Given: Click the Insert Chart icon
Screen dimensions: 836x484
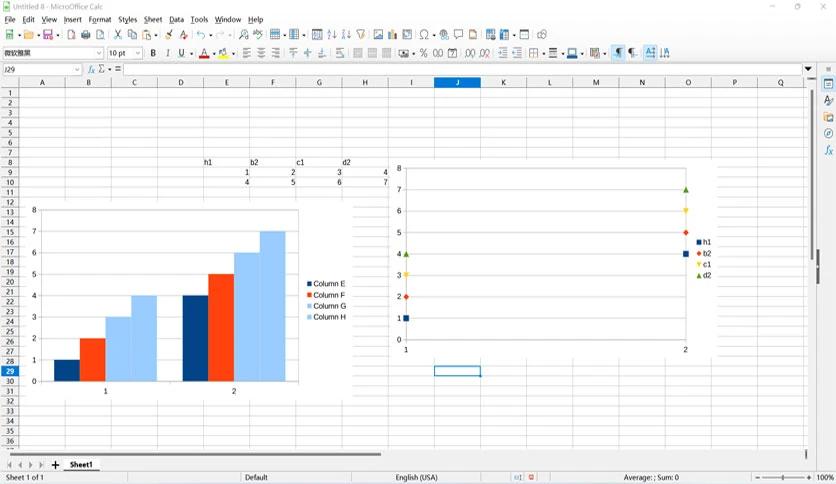Looking at the screenshot, I should click(392, 35).
